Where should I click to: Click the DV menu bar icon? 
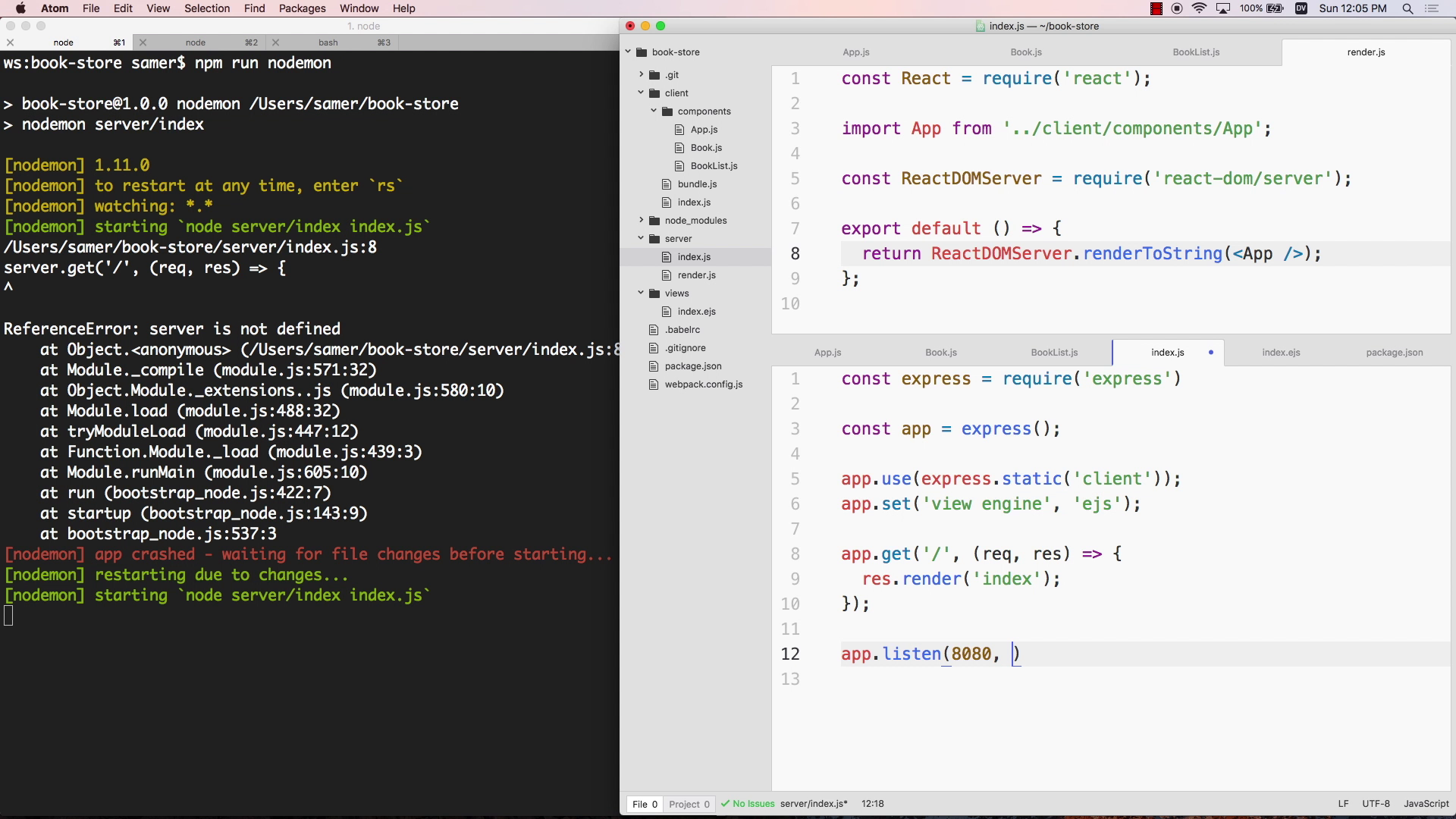point(1301,8)
